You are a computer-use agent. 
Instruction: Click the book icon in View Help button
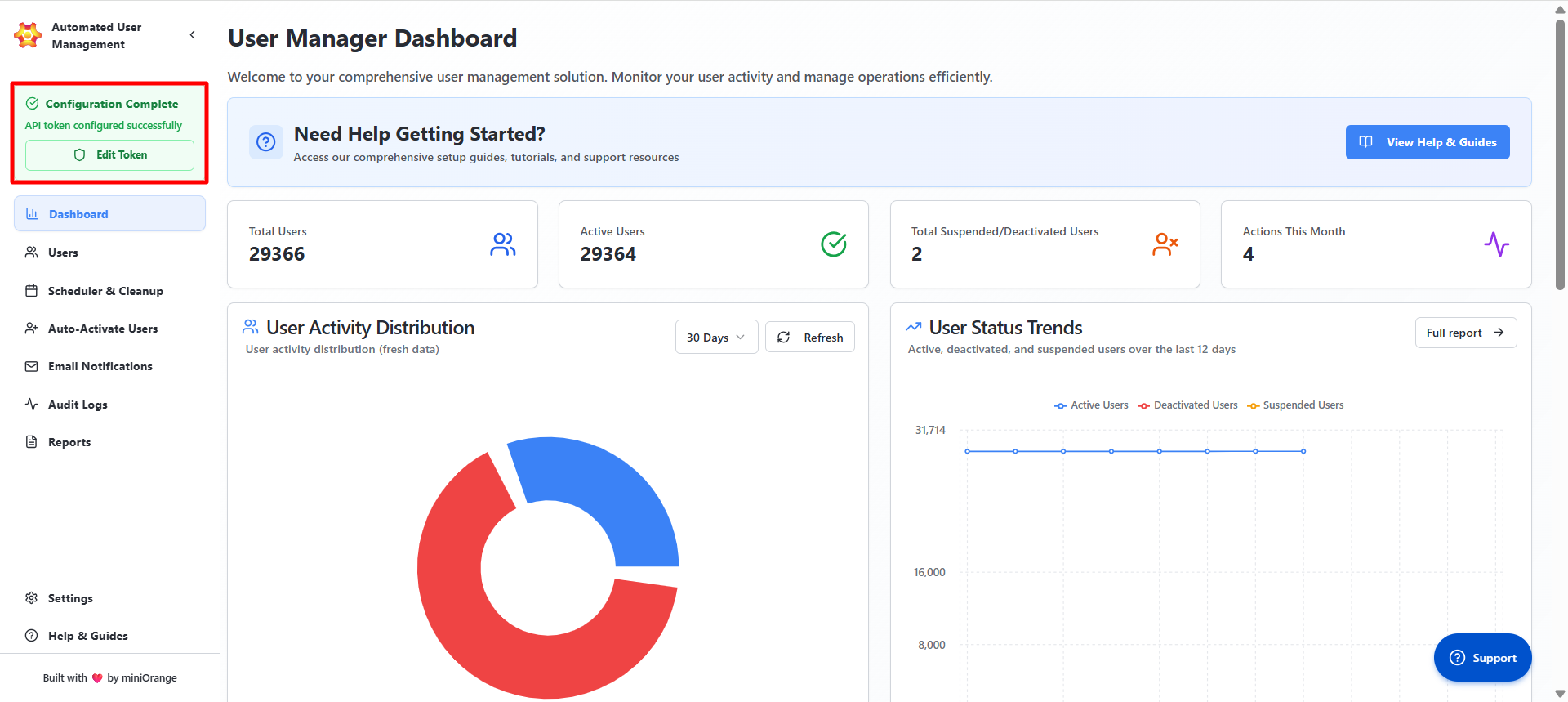tap(1365, 142)
